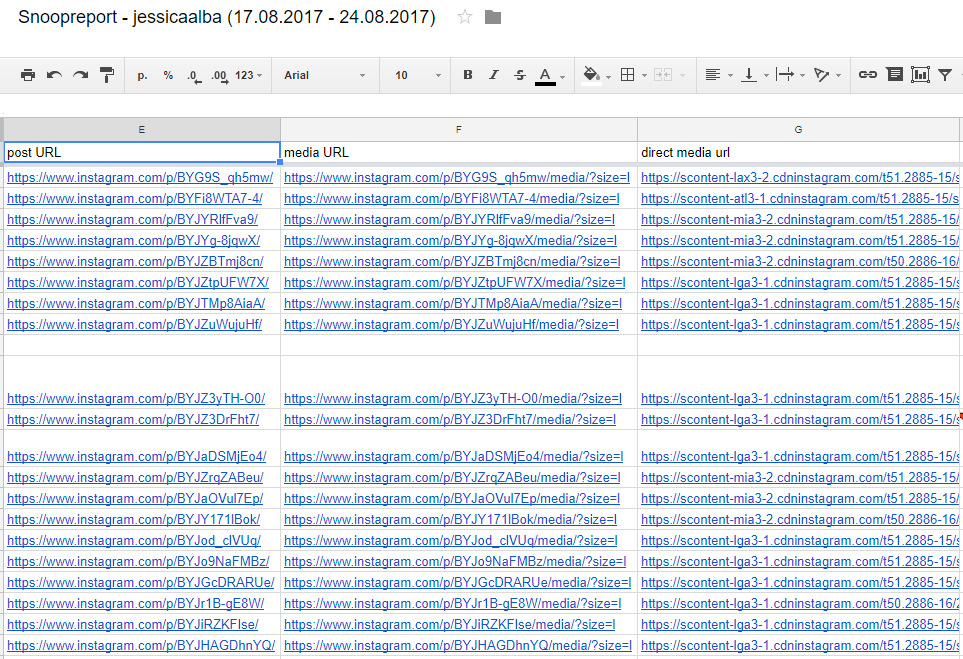Open the Arial font dropdown
Image resolution: width=963 pixels, height=659 pixels.
(325, 75)
